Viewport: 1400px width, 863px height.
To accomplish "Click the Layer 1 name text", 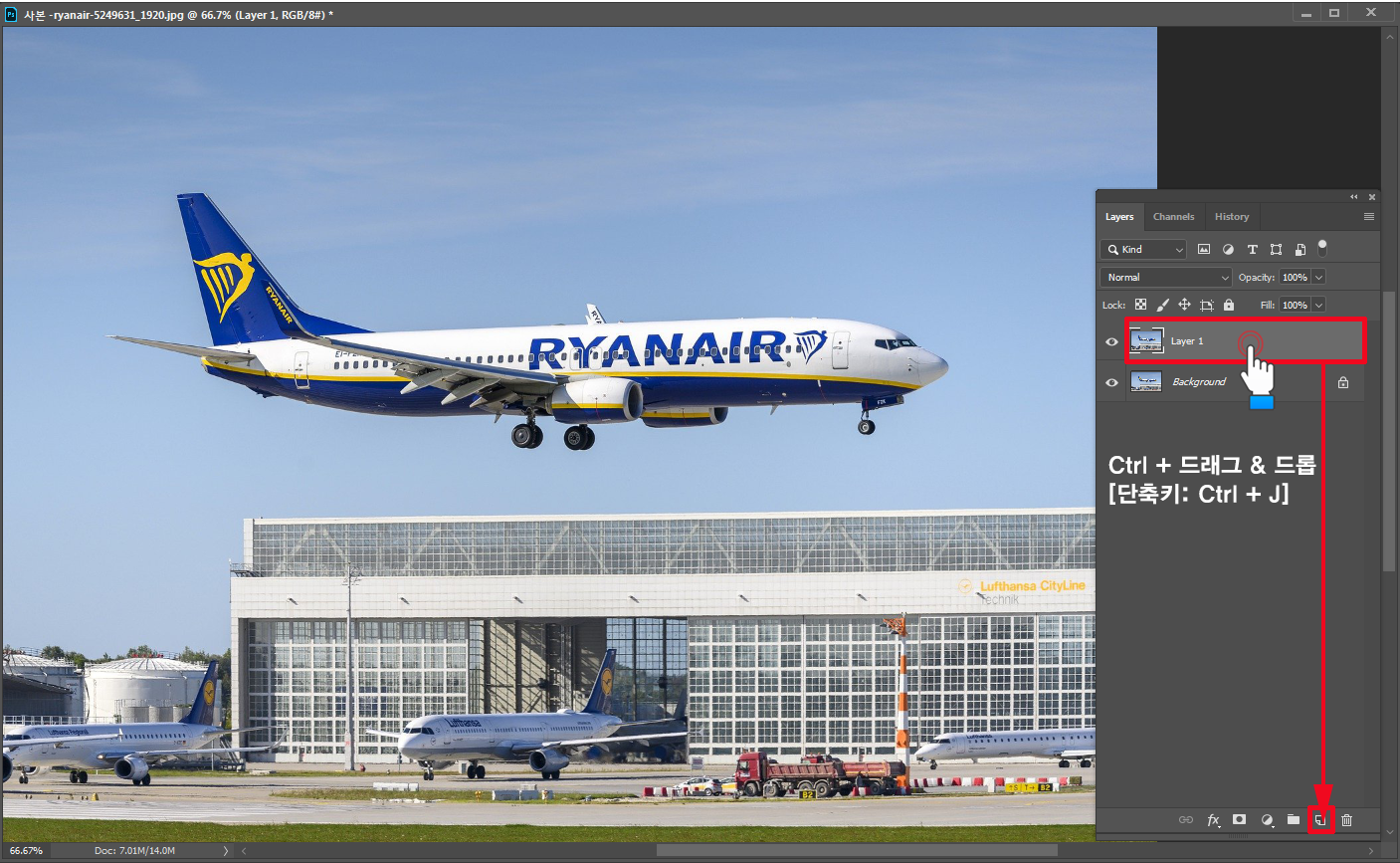I will point(1187,341).
